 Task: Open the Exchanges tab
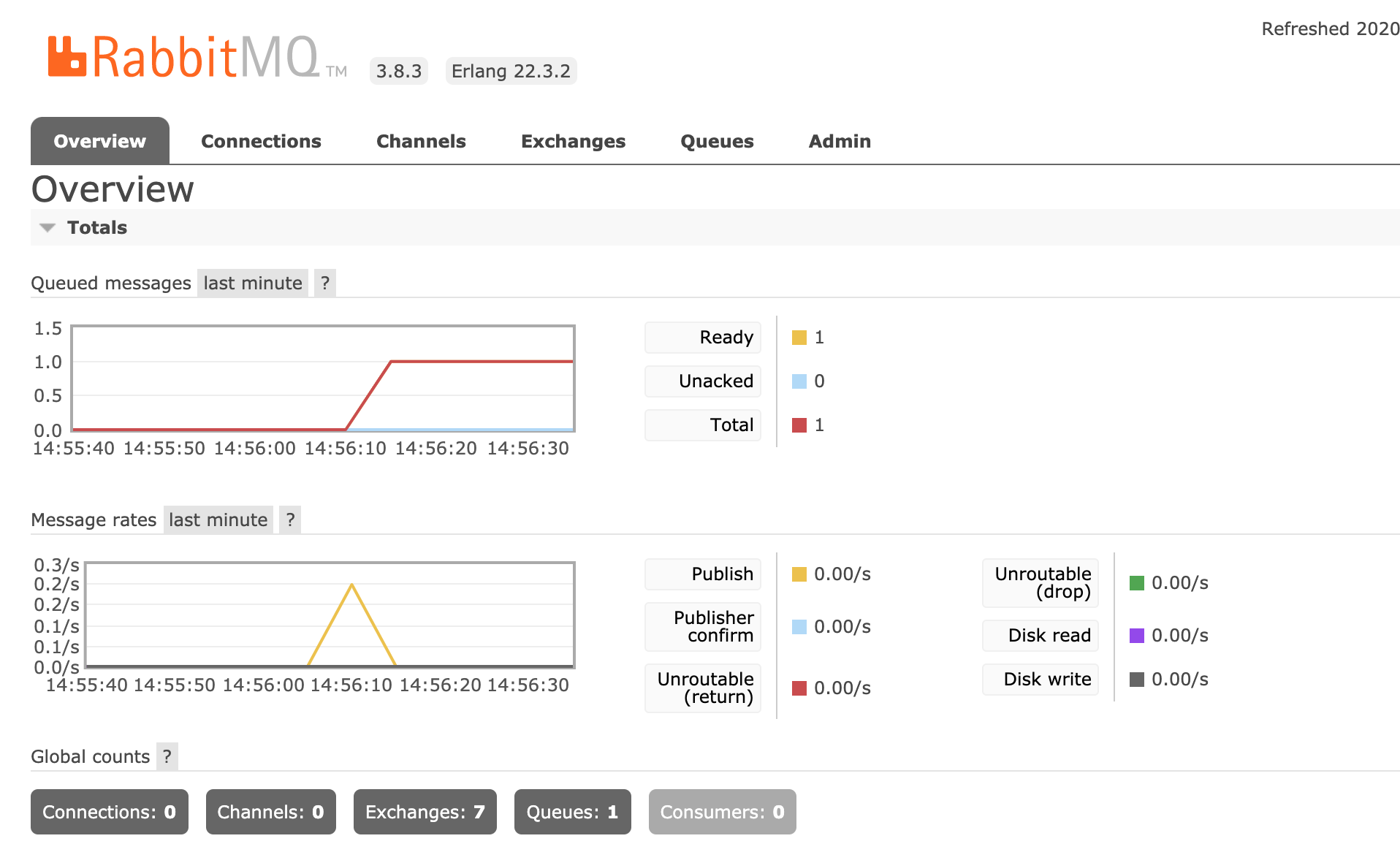pos(573,141)
